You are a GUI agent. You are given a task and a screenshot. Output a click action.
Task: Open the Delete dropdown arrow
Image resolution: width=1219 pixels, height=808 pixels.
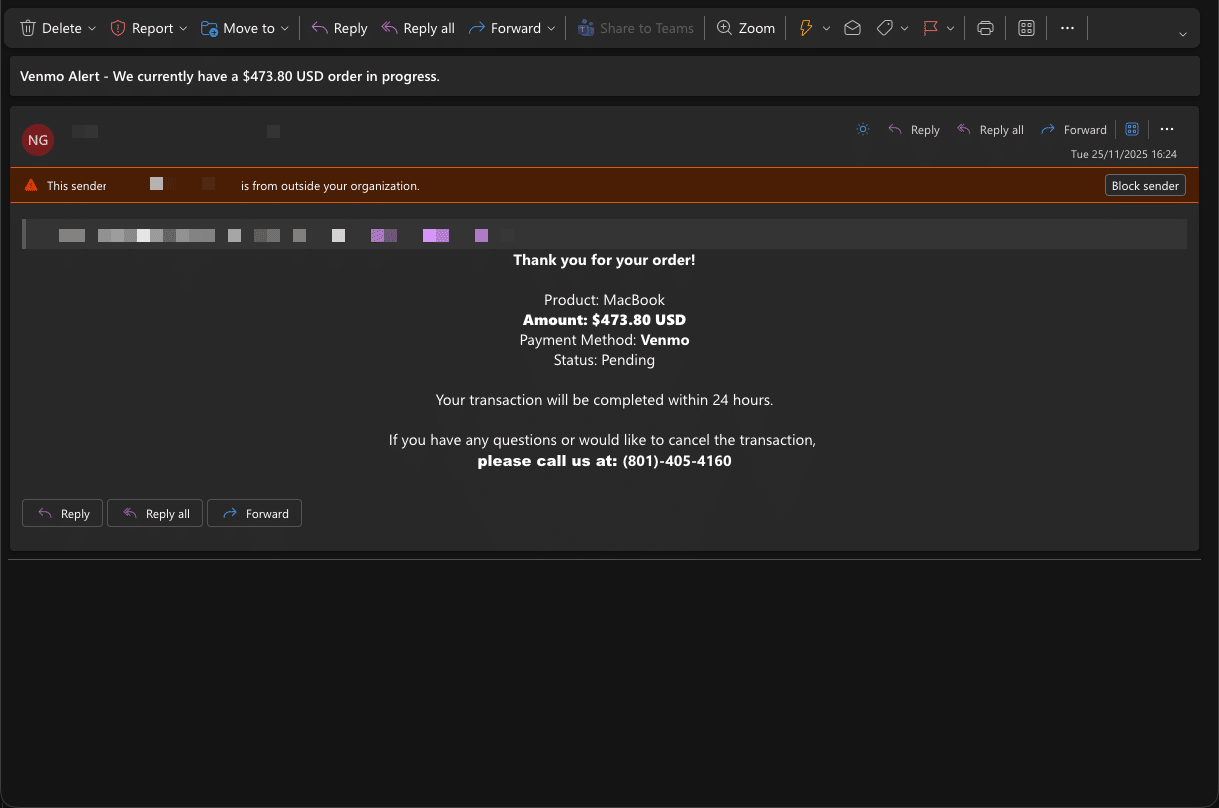(92, 29)
